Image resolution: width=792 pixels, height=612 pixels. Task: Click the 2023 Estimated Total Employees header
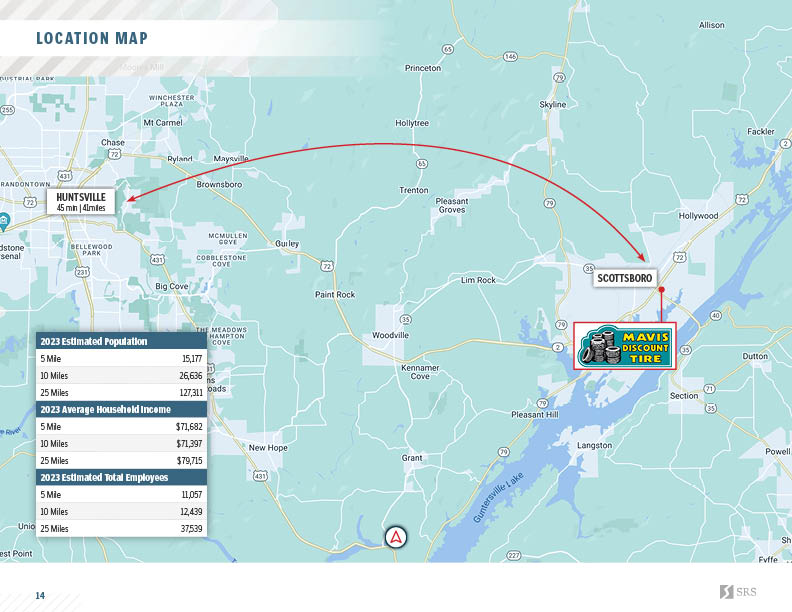click(122, 477)
